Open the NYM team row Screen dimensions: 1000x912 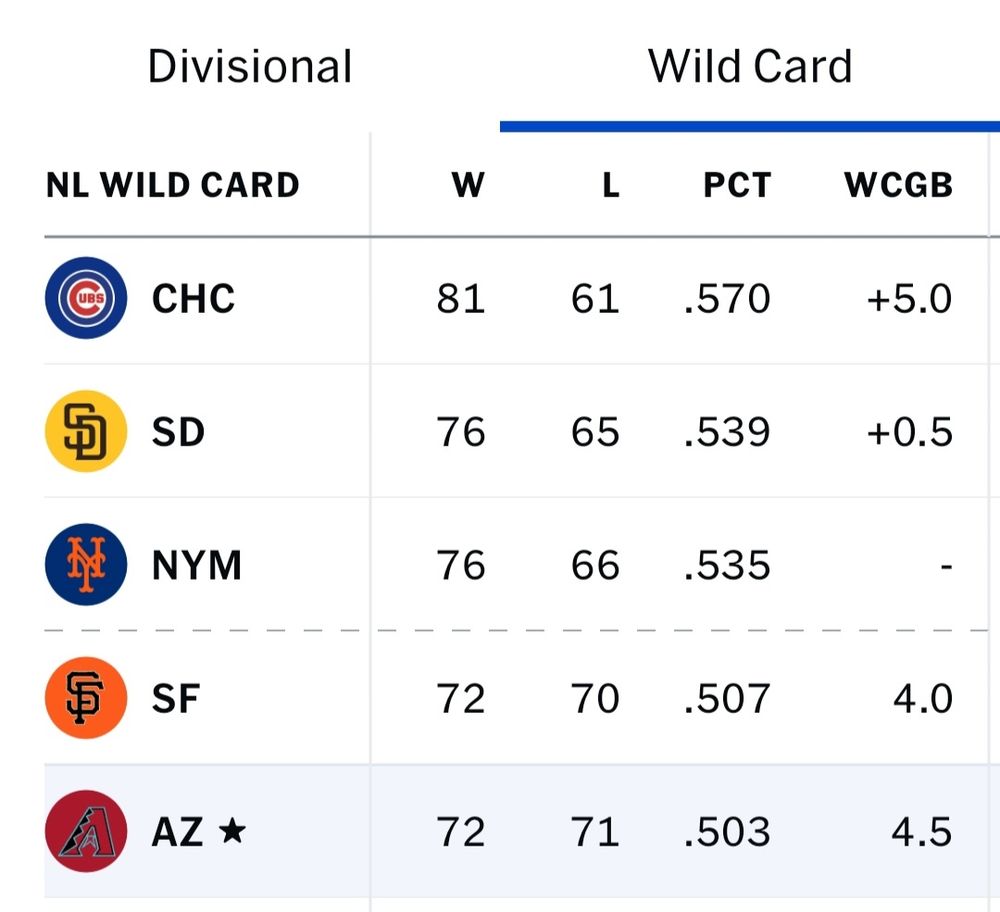tap(500, 564)
